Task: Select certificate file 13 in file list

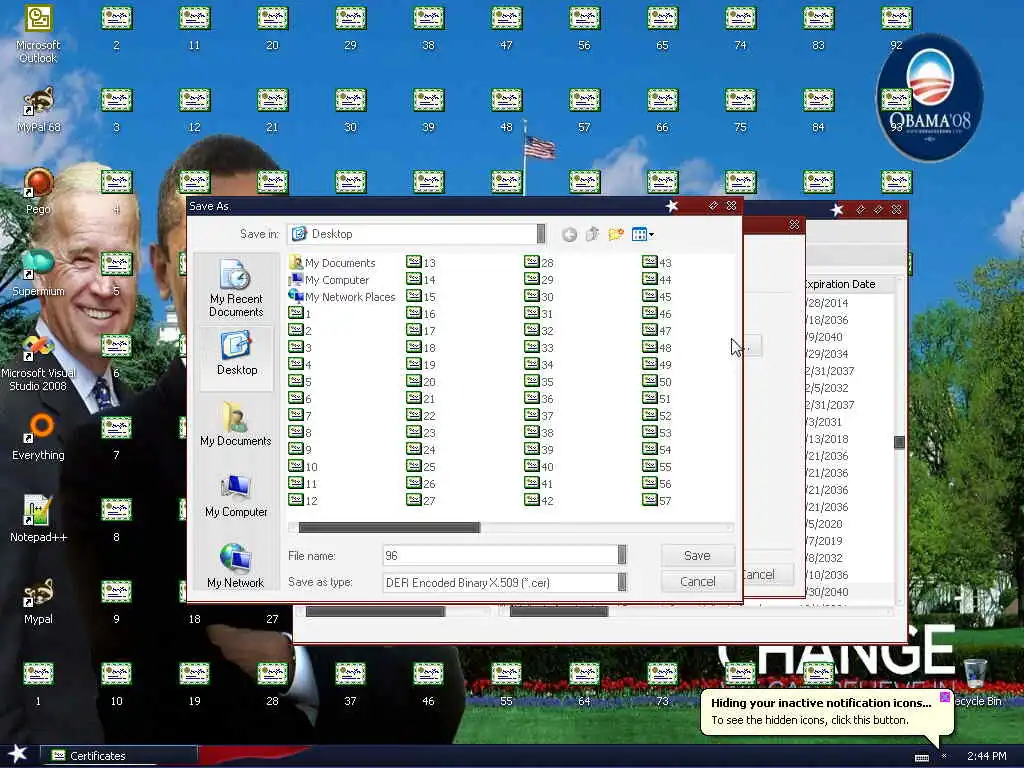Action: (421, 263)
